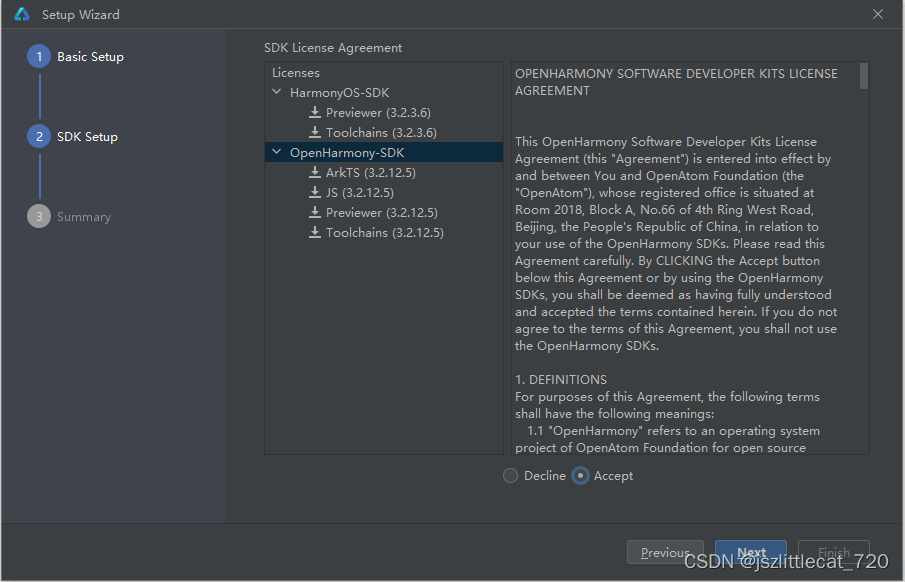Click download icon beside Toolchains (3.2.3.6)
This screenshot has width=905, height=582.
pyautogui.click(x=315, y=132)
